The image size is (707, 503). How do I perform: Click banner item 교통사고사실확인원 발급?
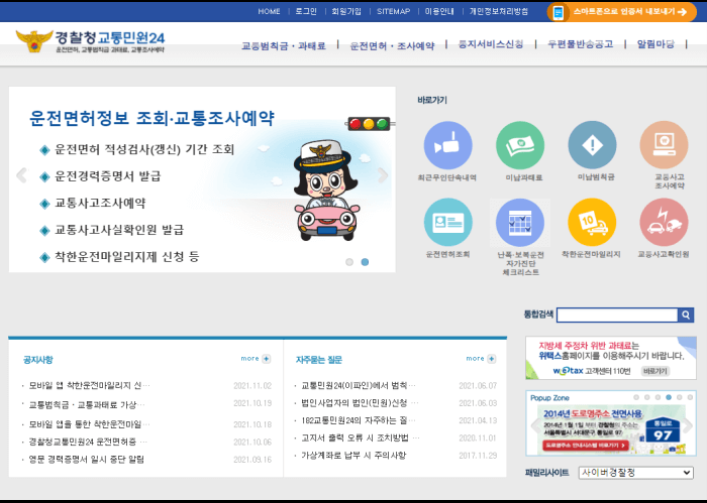pos(119,230)
